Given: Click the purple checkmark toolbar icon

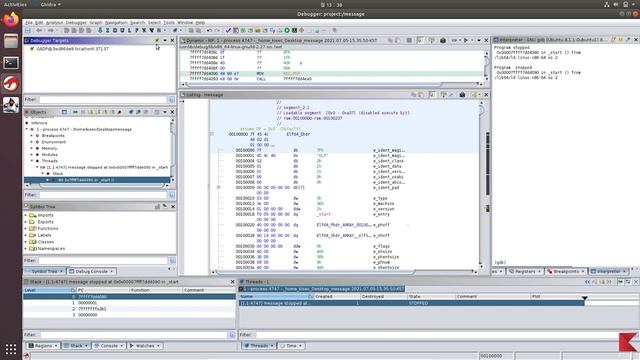Looking at the screenshot, I should click(x=228, y=30).
